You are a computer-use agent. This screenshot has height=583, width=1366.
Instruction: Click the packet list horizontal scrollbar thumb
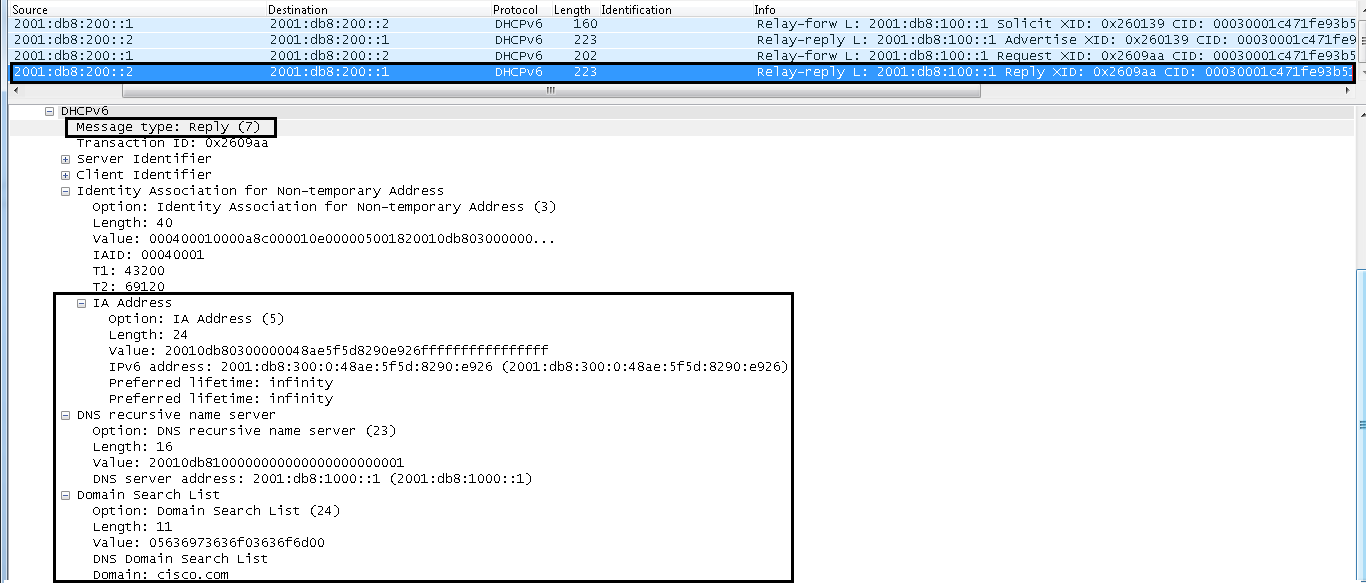(x=551, y=90)
